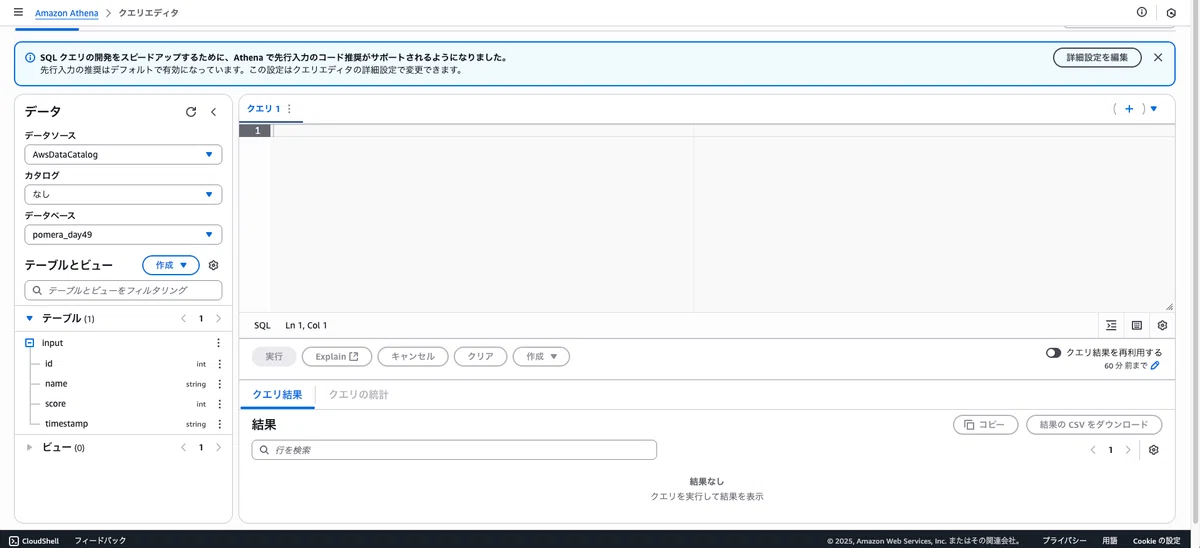
Task: Open Cookie の設定 in footer
Action: 1156,541
